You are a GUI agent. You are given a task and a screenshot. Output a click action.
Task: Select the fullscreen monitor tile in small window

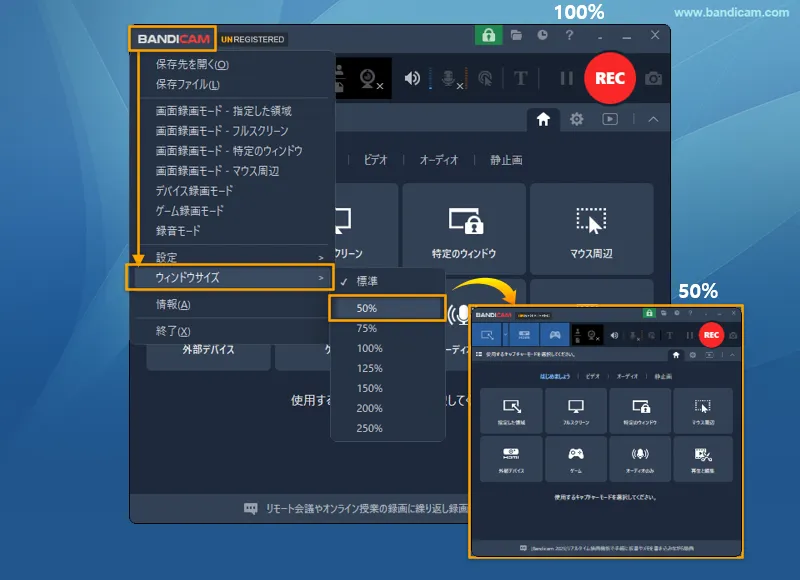pyautogui.click(x=576, y=411)
